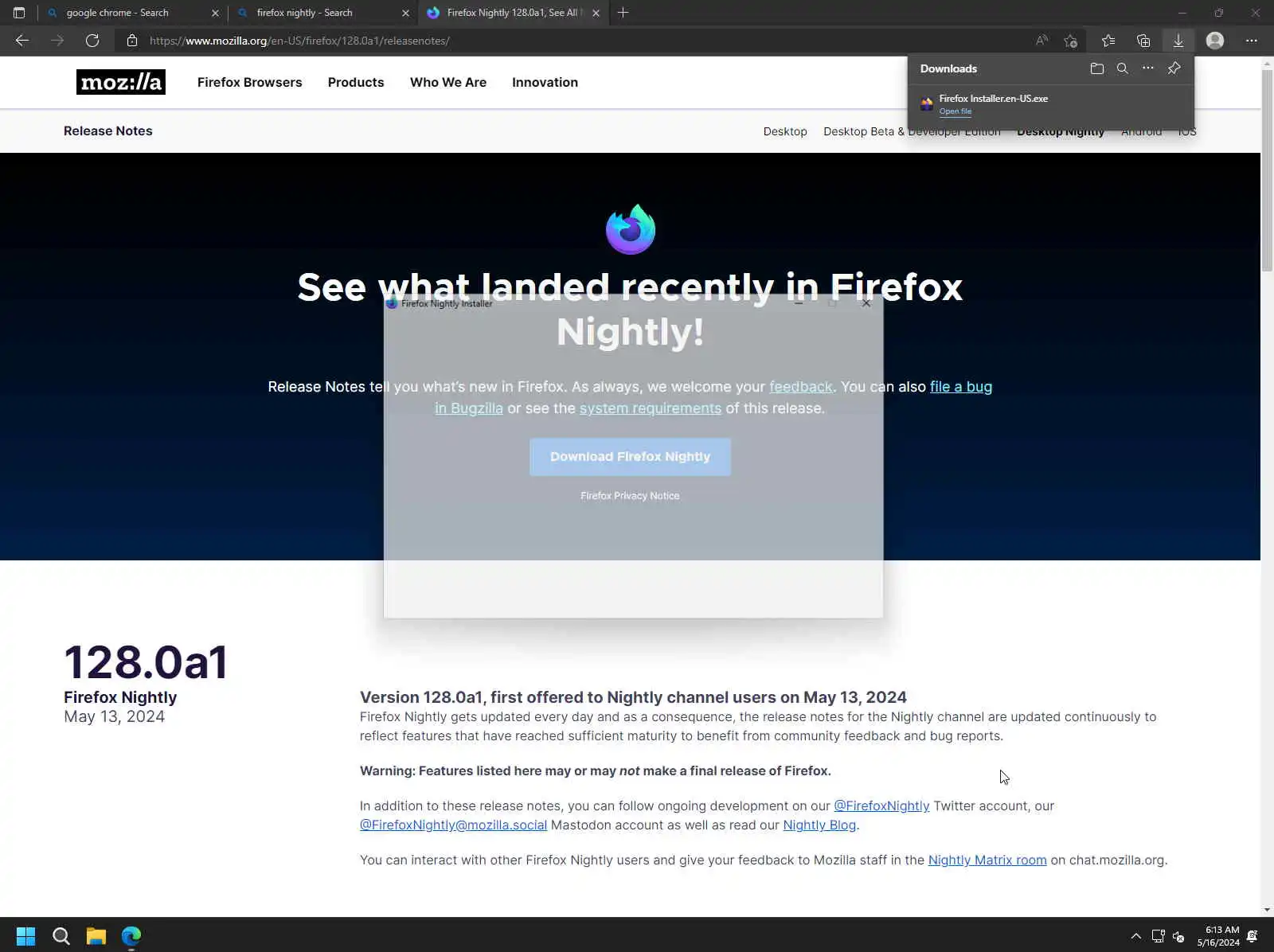
Task: Pin the Downloads panel
Action: pyautogui.click(x=1174, y=68)
